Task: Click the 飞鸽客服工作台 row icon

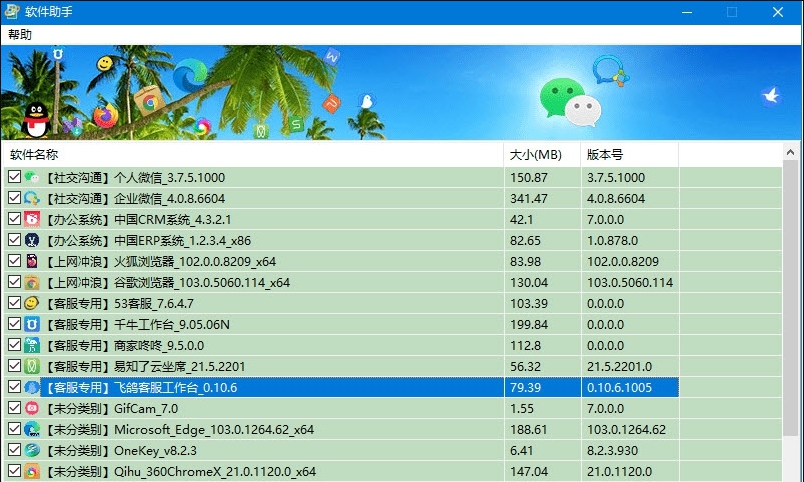Action: [x=32, y=388]
